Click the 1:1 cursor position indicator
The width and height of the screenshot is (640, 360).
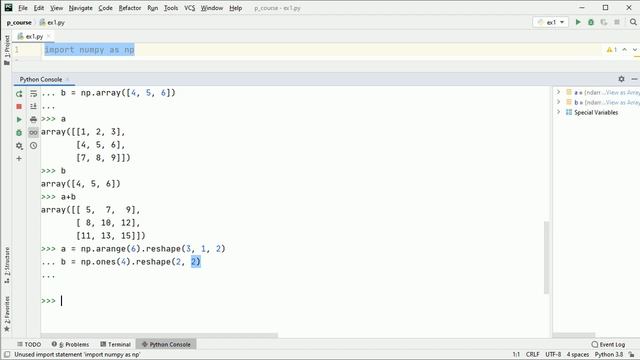pyautogui.click(x=516, y=354)
